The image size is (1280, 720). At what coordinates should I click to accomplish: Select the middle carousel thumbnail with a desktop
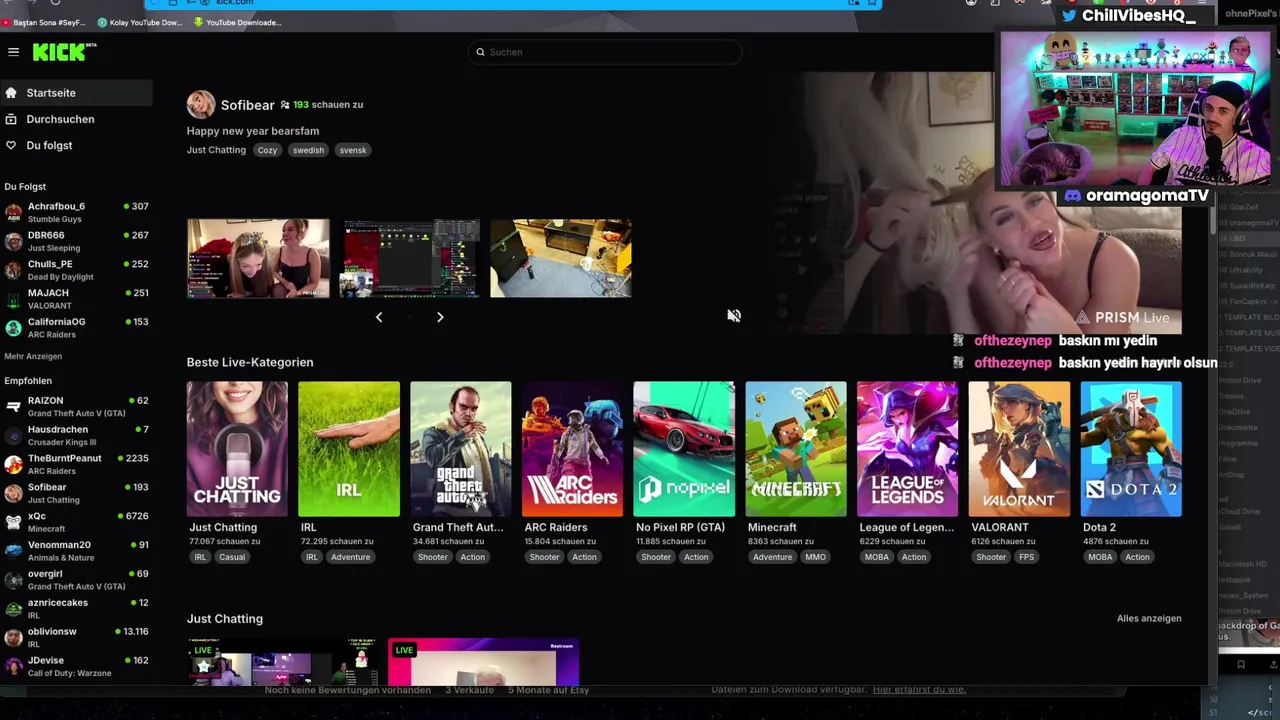point(412,258)
